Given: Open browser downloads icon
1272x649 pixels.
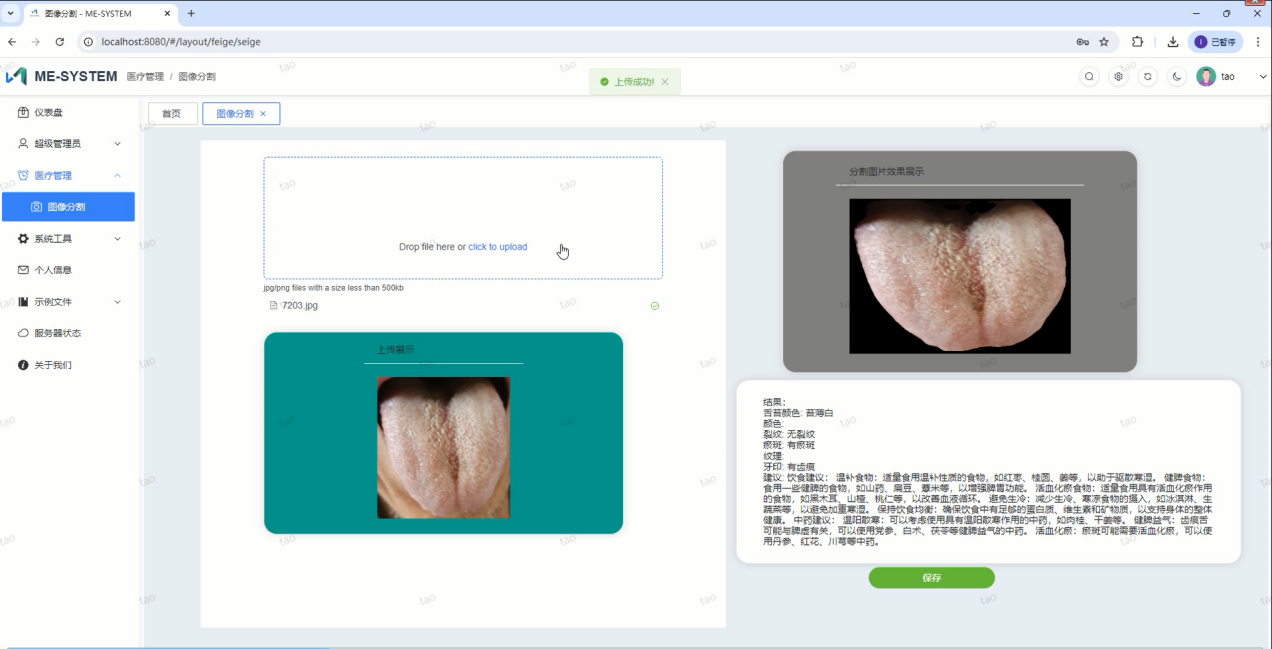Looking at the screenshot, I should click(1172, 42).
